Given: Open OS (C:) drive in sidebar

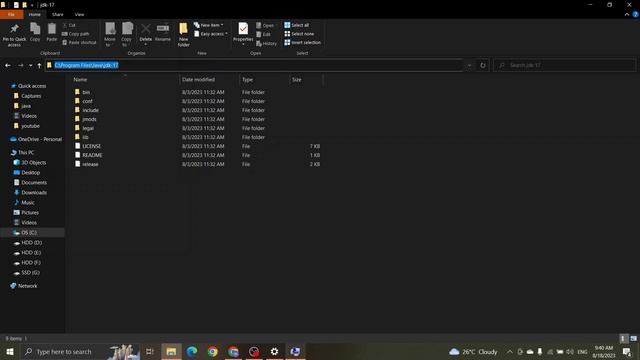Looking at the screenshot, I should click(29, 233).
